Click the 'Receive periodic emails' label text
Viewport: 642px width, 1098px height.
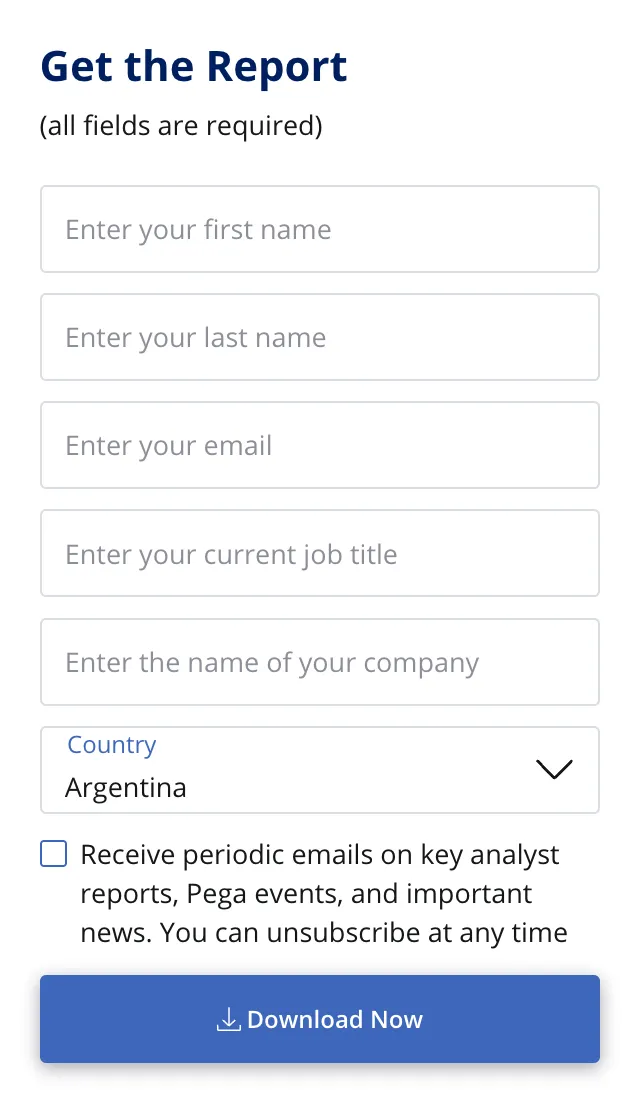coord(320,855)
